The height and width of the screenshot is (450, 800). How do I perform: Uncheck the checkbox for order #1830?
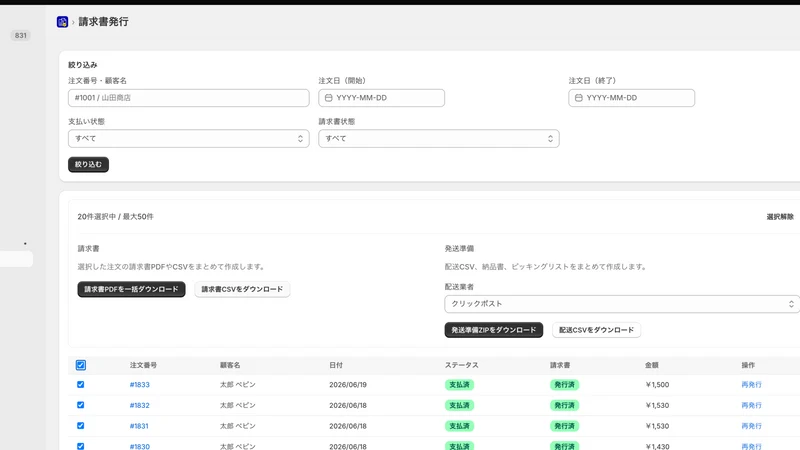point(81,446)
